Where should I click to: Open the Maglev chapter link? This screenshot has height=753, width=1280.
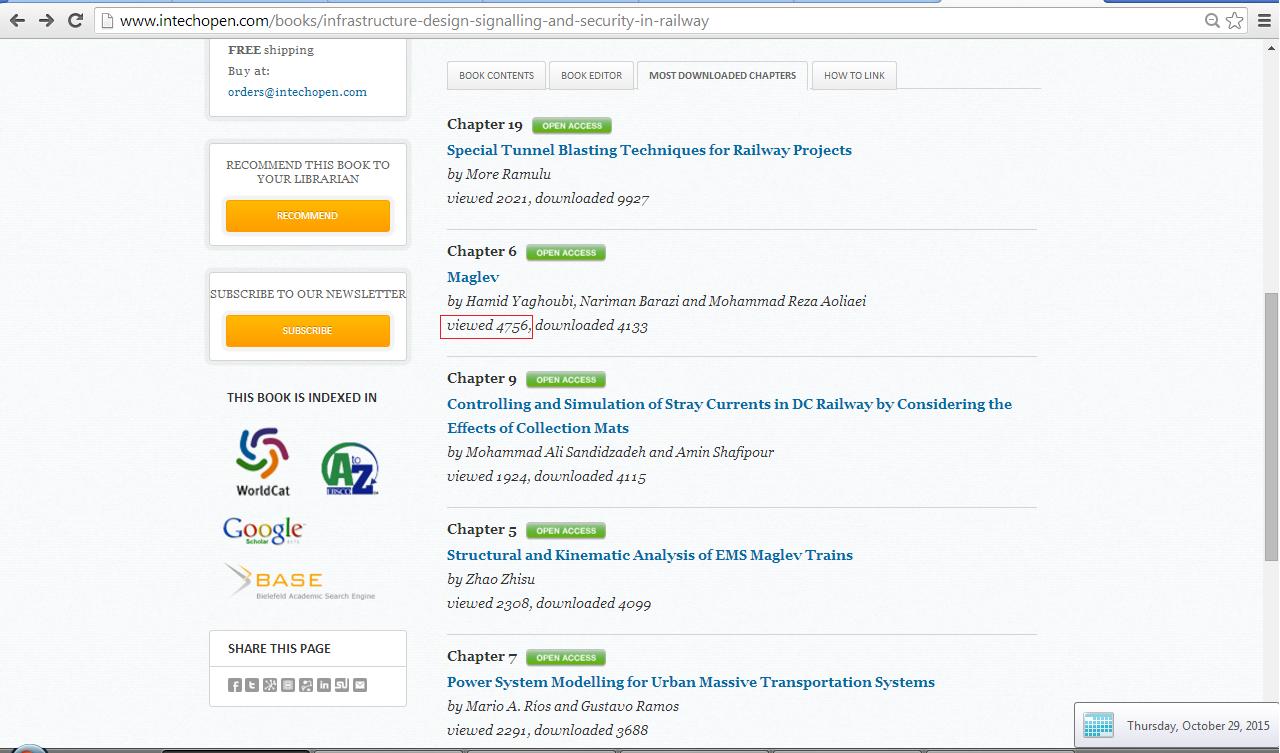click(473, 277)
